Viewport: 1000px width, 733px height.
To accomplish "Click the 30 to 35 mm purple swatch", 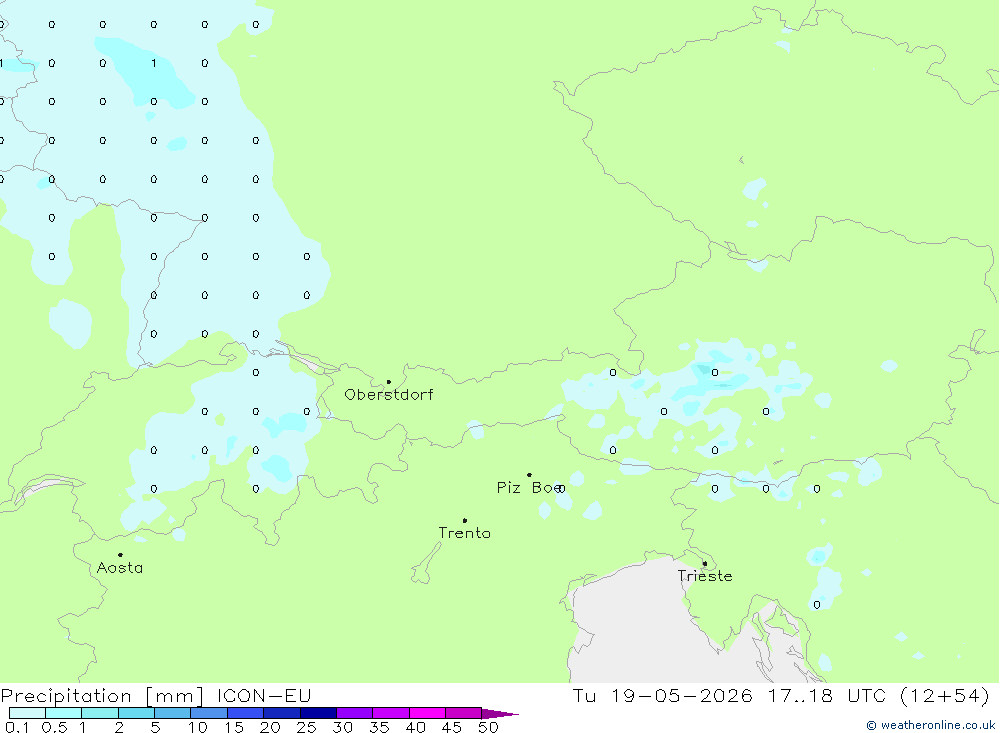I will (354, 713).
